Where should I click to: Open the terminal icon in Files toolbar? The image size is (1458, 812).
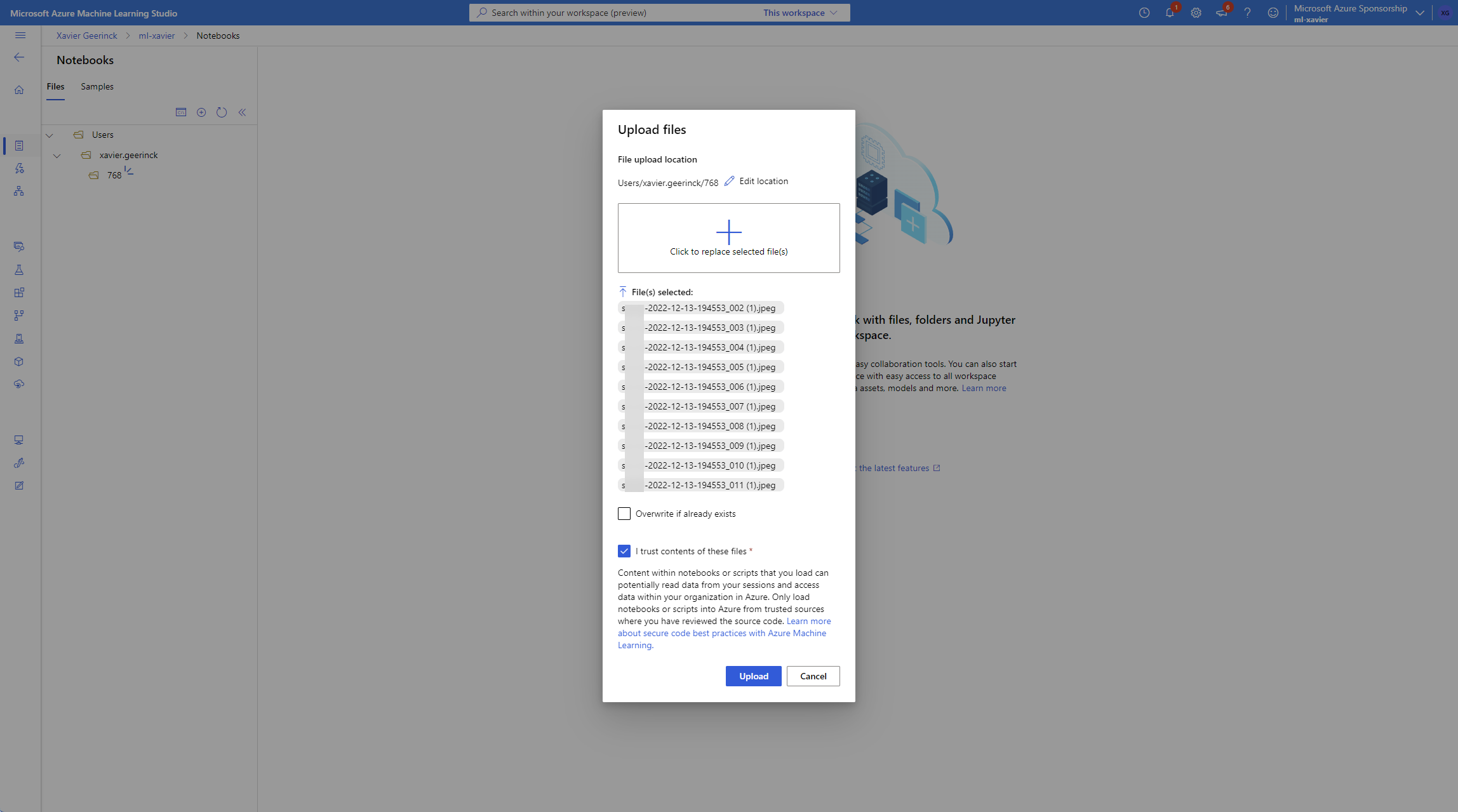pyautogui.click(x=181, y=112)
